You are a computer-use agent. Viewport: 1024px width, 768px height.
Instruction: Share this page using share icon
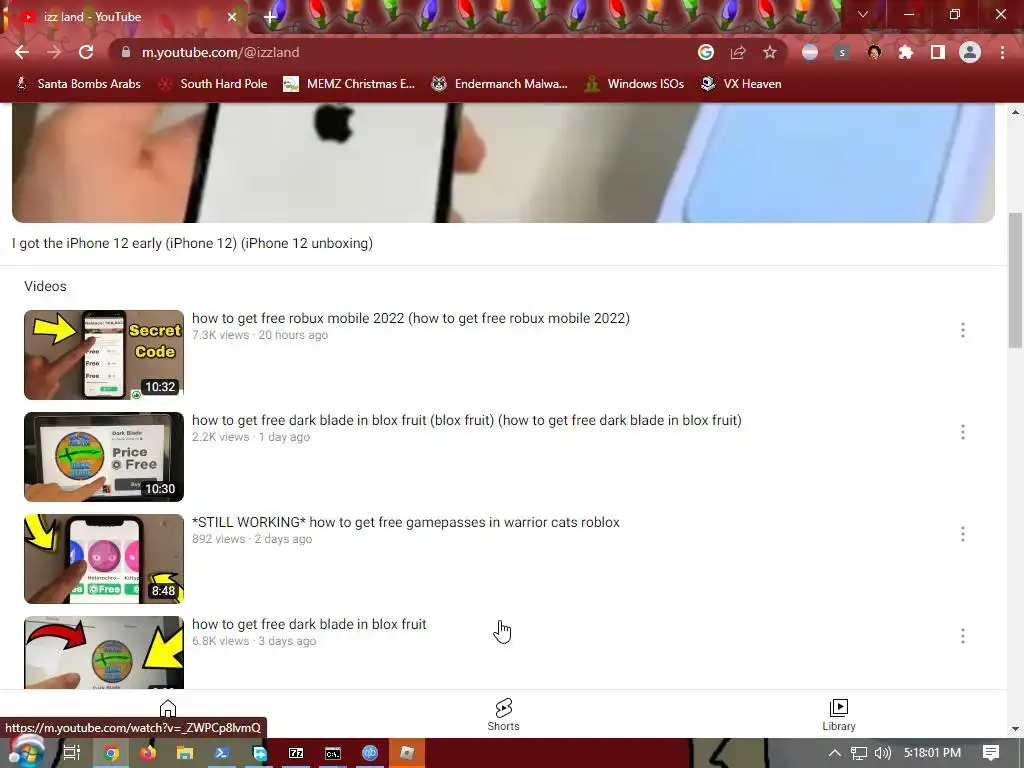coord(738,52)
